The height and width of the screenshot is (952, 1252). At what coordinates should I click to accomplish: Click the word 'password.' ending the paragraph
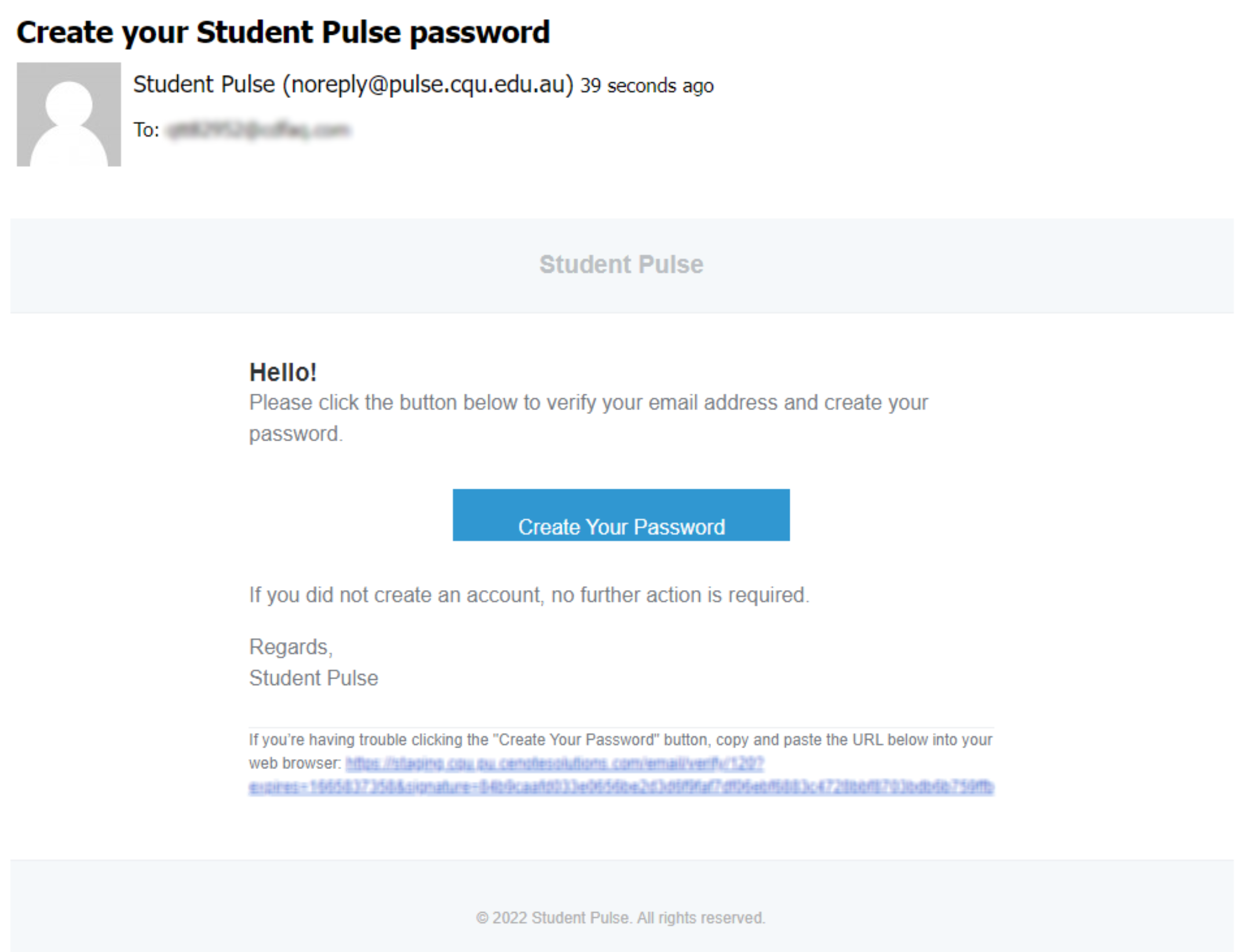pyautogui.click(x=295, y=434)
